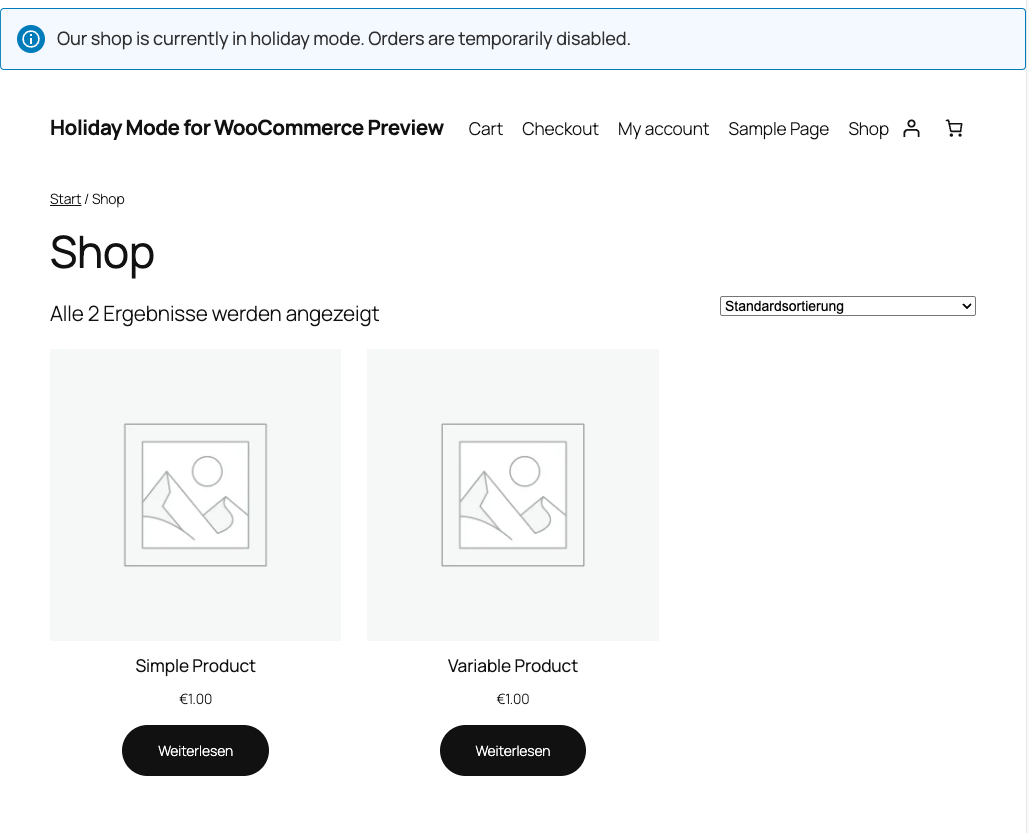The width and height of the screenshot is (1029, 833).
Task: Open the user account icon
Action: click(x=911, y=129)
